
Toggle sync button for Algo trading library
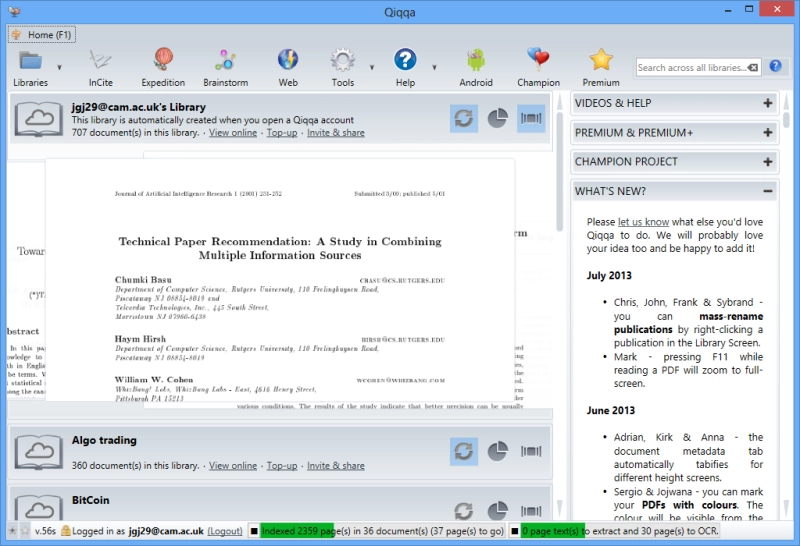pos(464,451)
